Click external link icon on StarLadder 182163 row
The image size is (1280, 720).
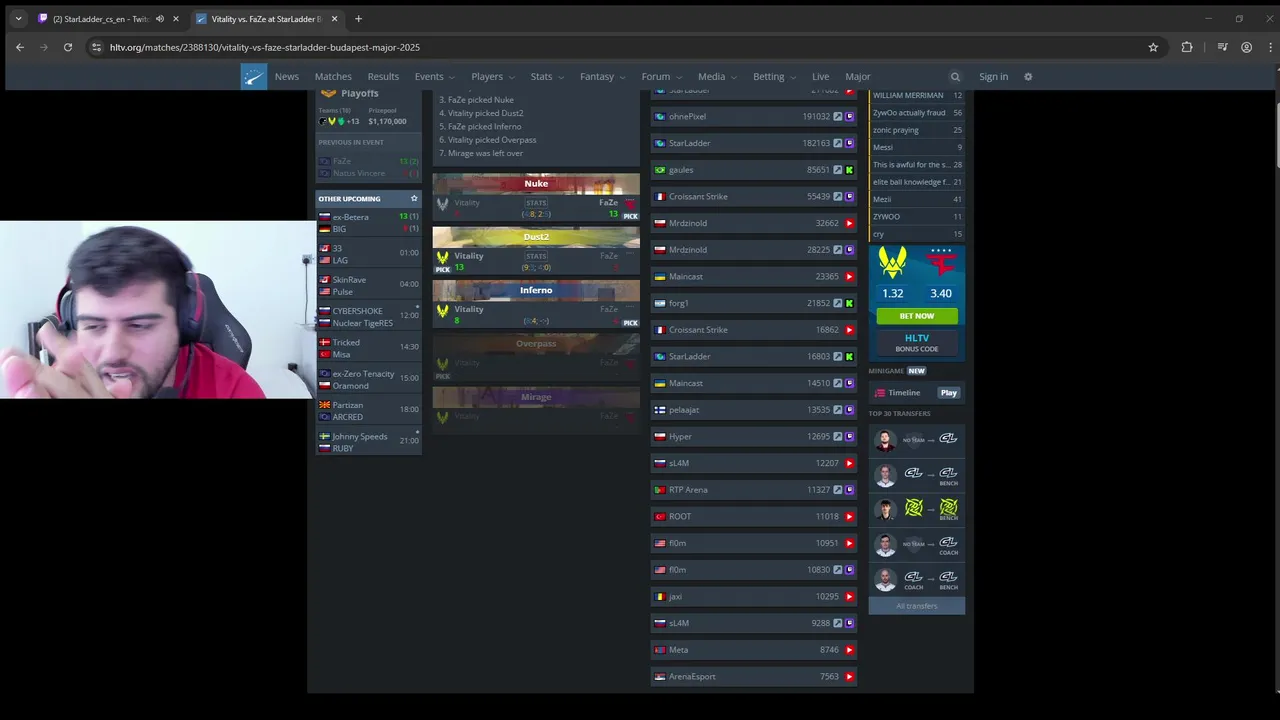point(838,143)
